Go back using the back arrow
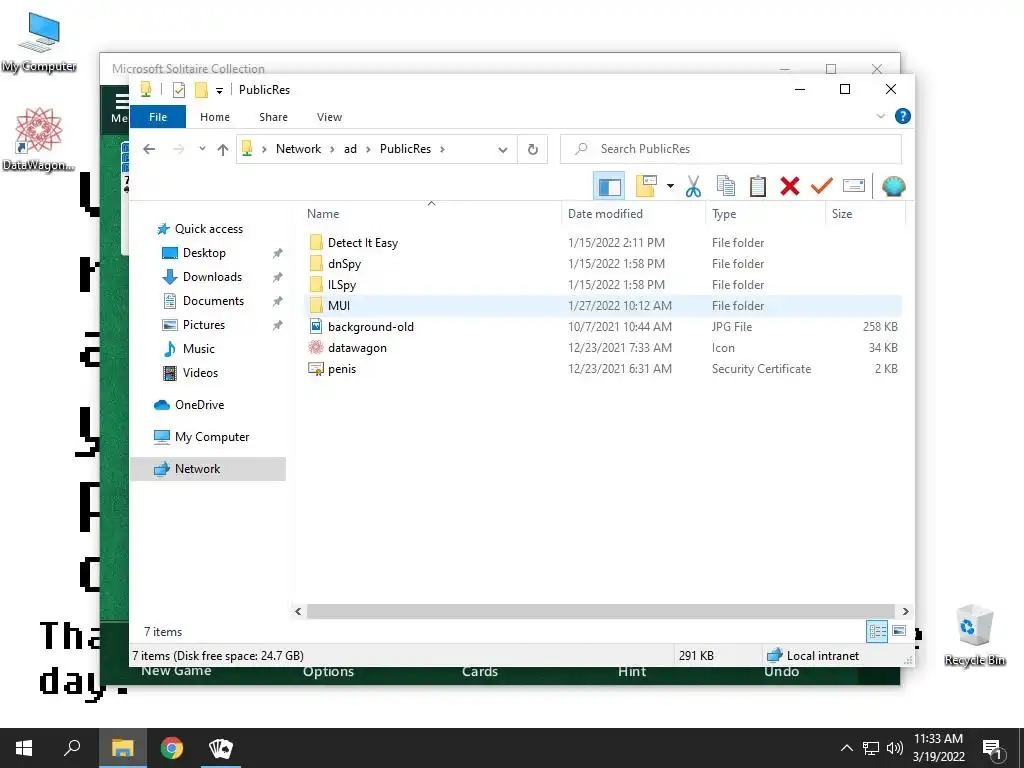1024x768 pixels. 149,149
